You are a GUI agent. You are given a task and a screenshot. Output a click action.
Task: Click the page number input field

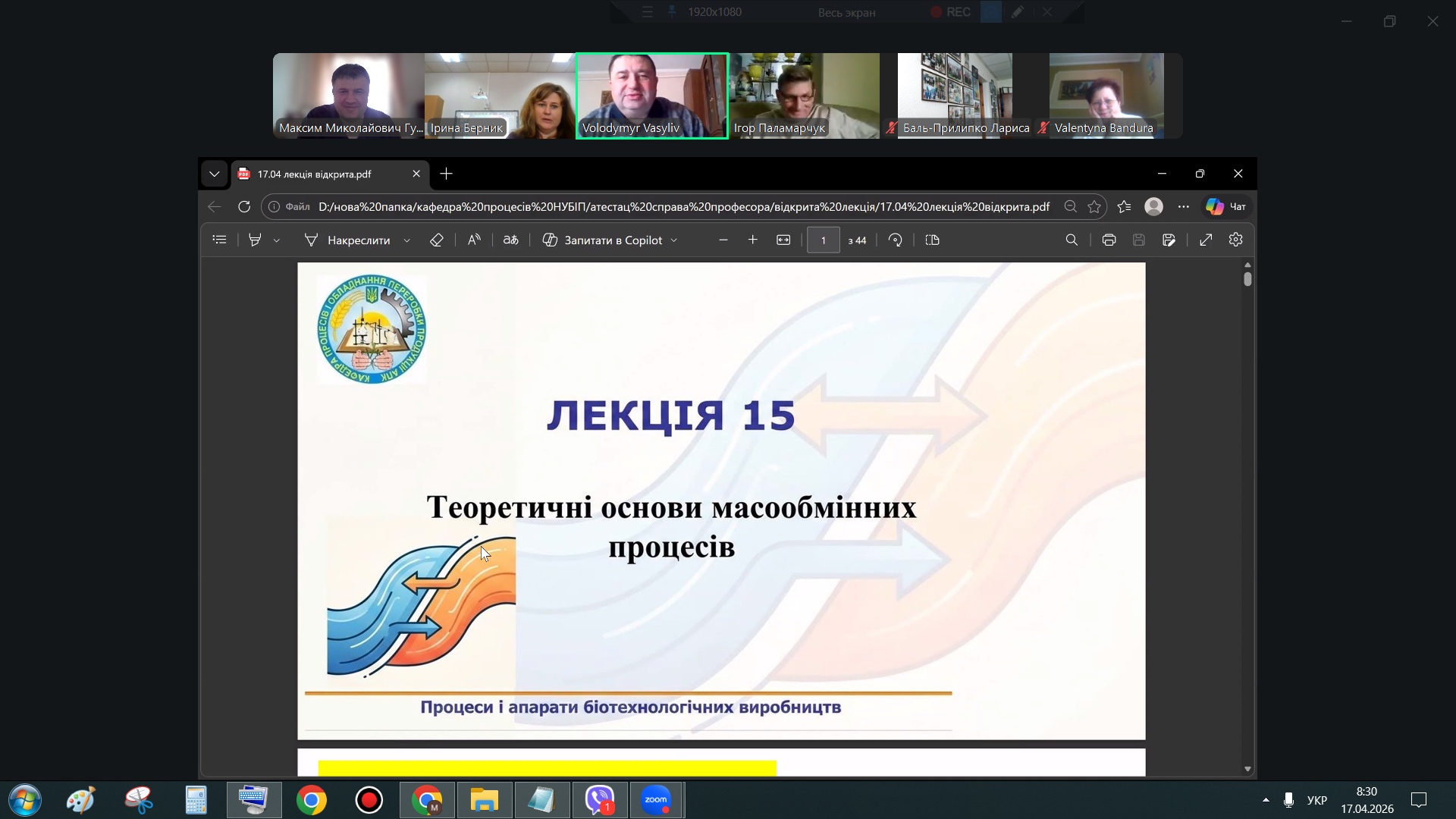click(823, 240)
